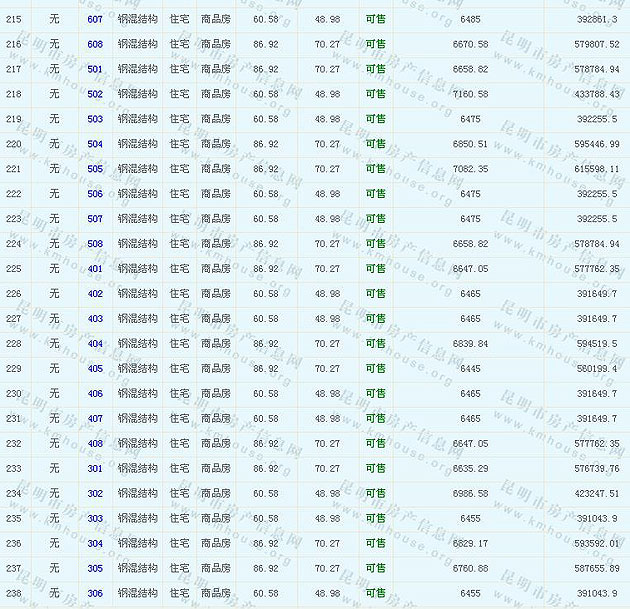The image size is (630, 609).
Task: Open room 508 link
Action: (x=95, y=244)
